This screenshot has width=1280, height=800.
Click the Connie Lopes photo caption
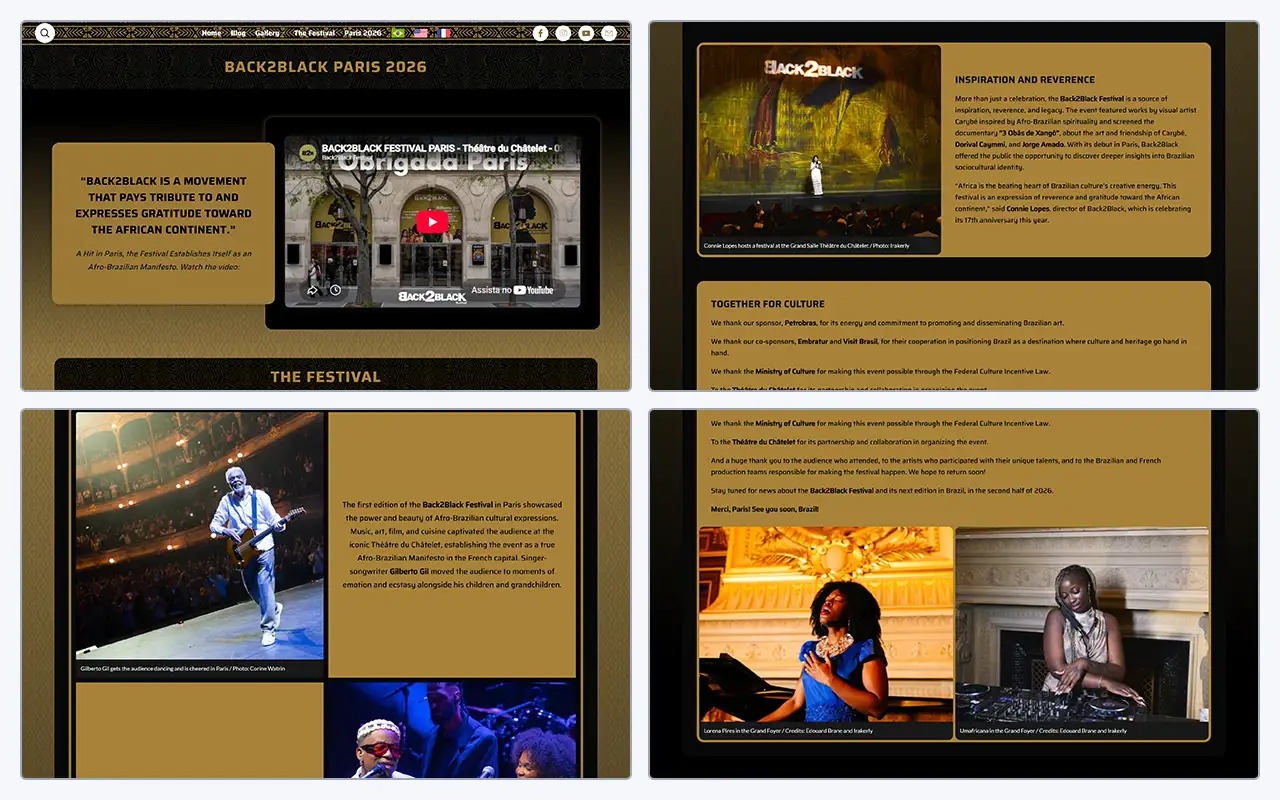tap(807, 246)
